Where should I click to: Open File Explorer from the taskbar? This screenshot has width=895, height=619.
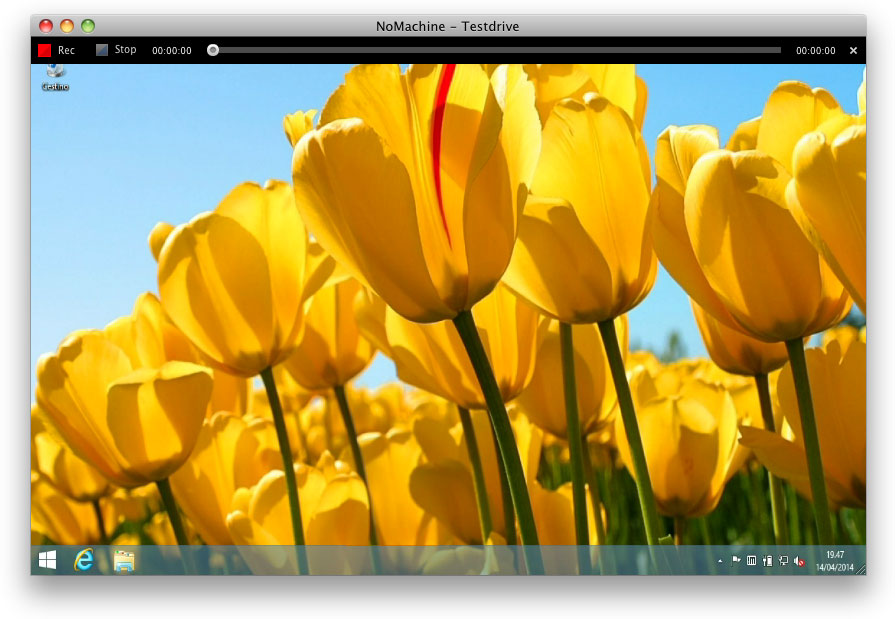124,561
